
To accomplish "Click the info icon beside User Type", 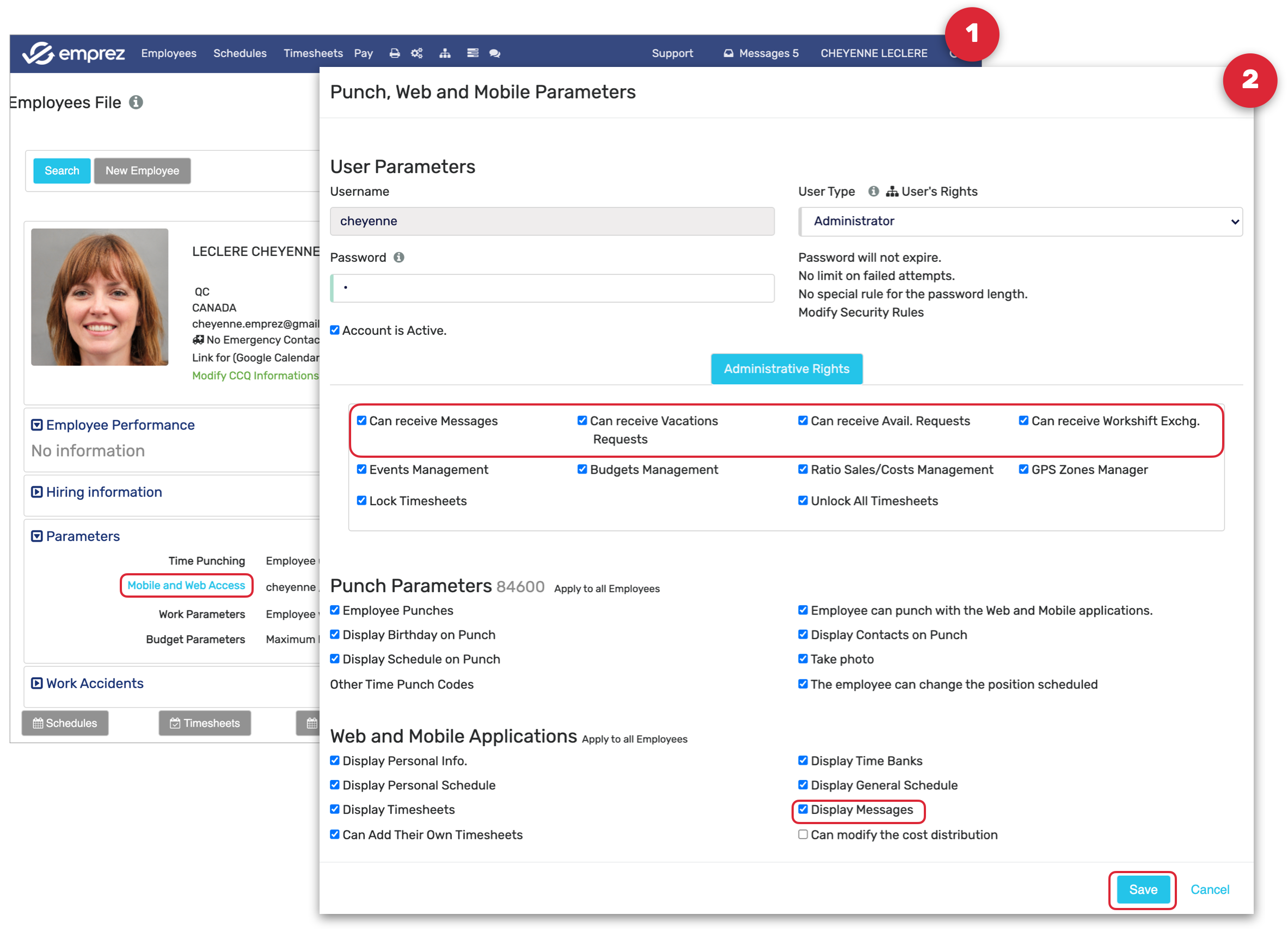I will pyautogui.click(x=873, y=192).
